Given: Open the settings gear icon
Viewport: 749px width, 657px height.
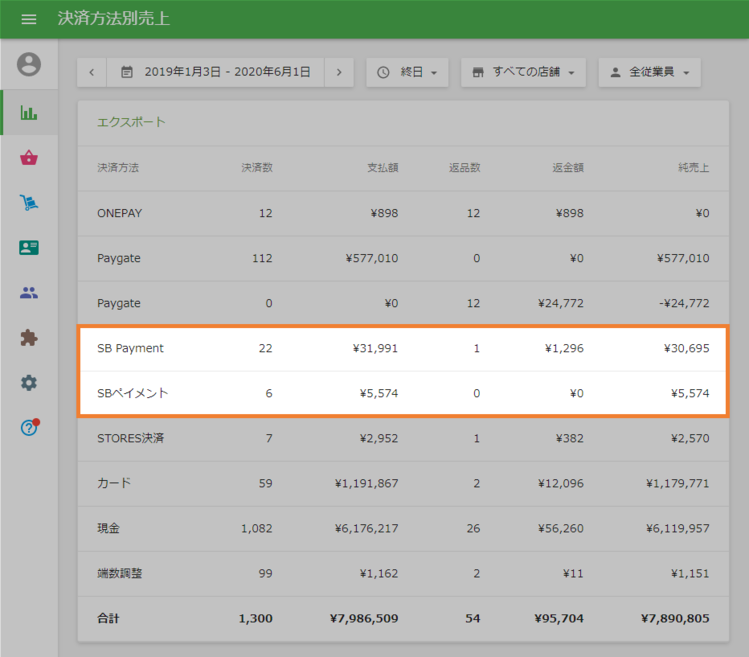Looking at the screenshot, I should pyautogui.click(x=29, y=383).
